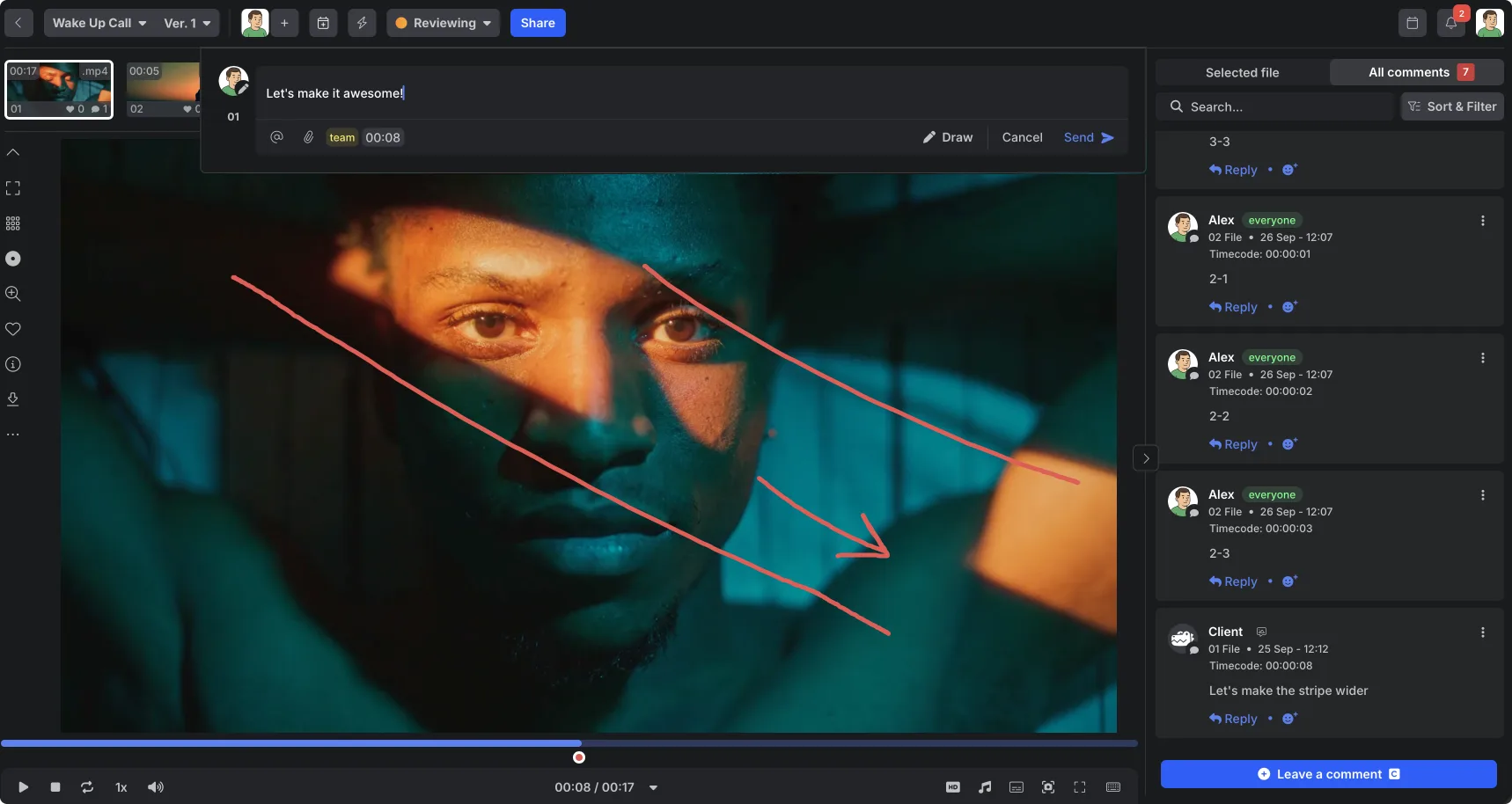Select the Draw annotation tool
Viewport: 1512px width, 804px height.
(x=950, y=137)
